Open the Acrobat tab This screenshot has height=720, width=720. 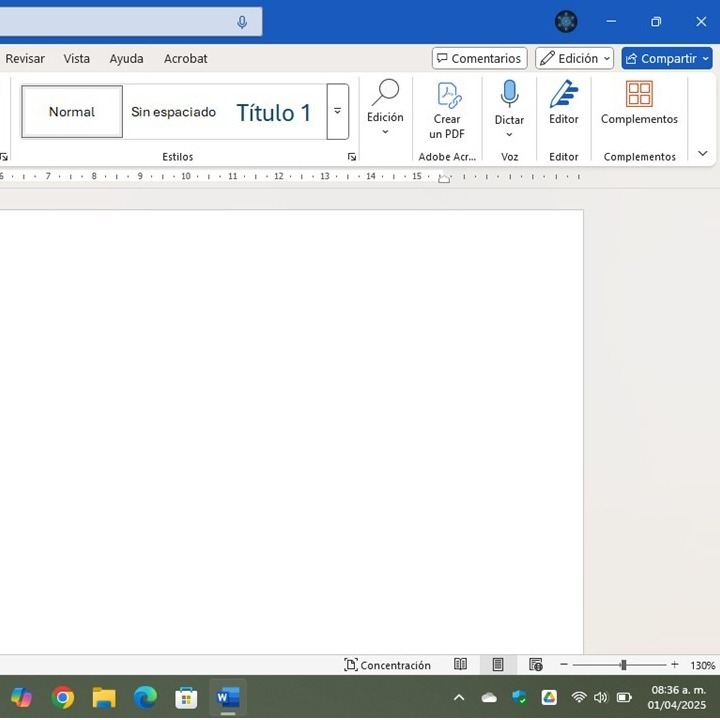(x=186, y=58)
